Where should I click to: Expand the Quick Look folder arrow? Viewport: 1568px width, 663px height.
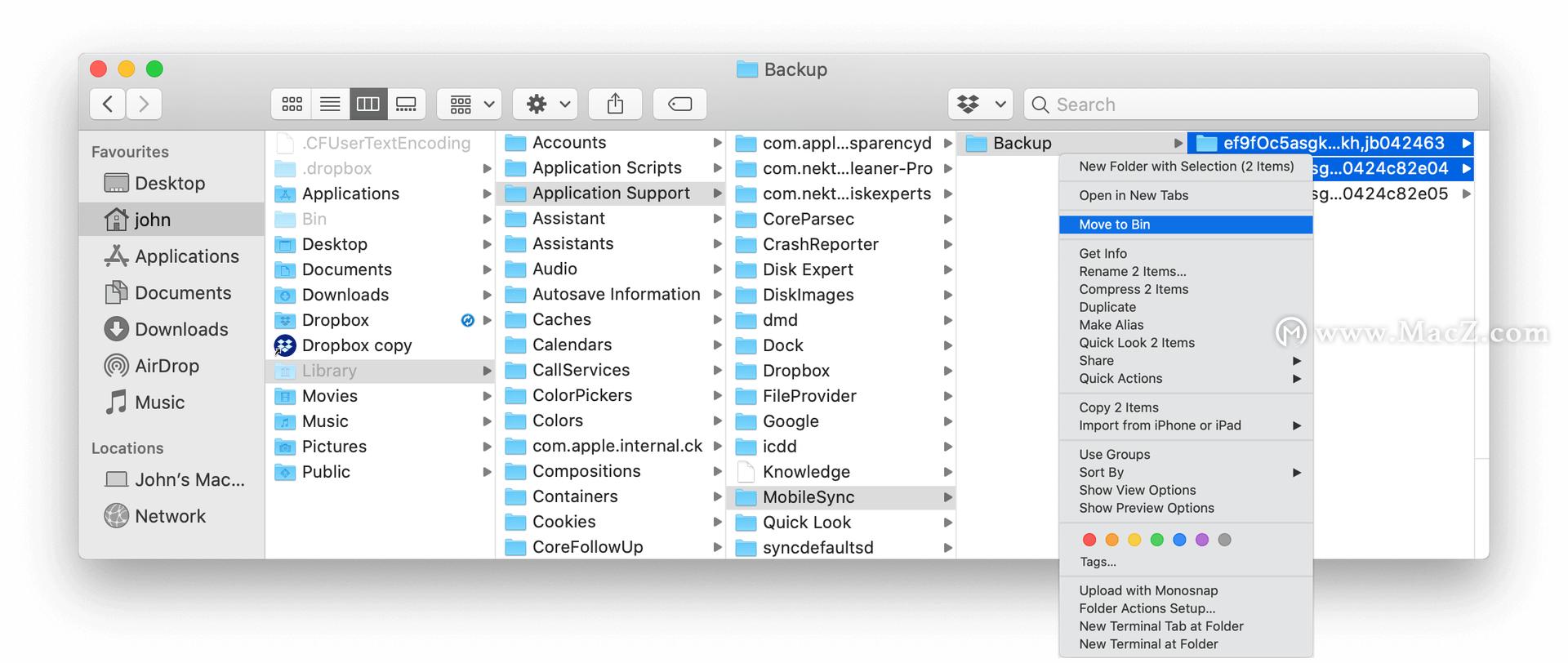[947, 523]
